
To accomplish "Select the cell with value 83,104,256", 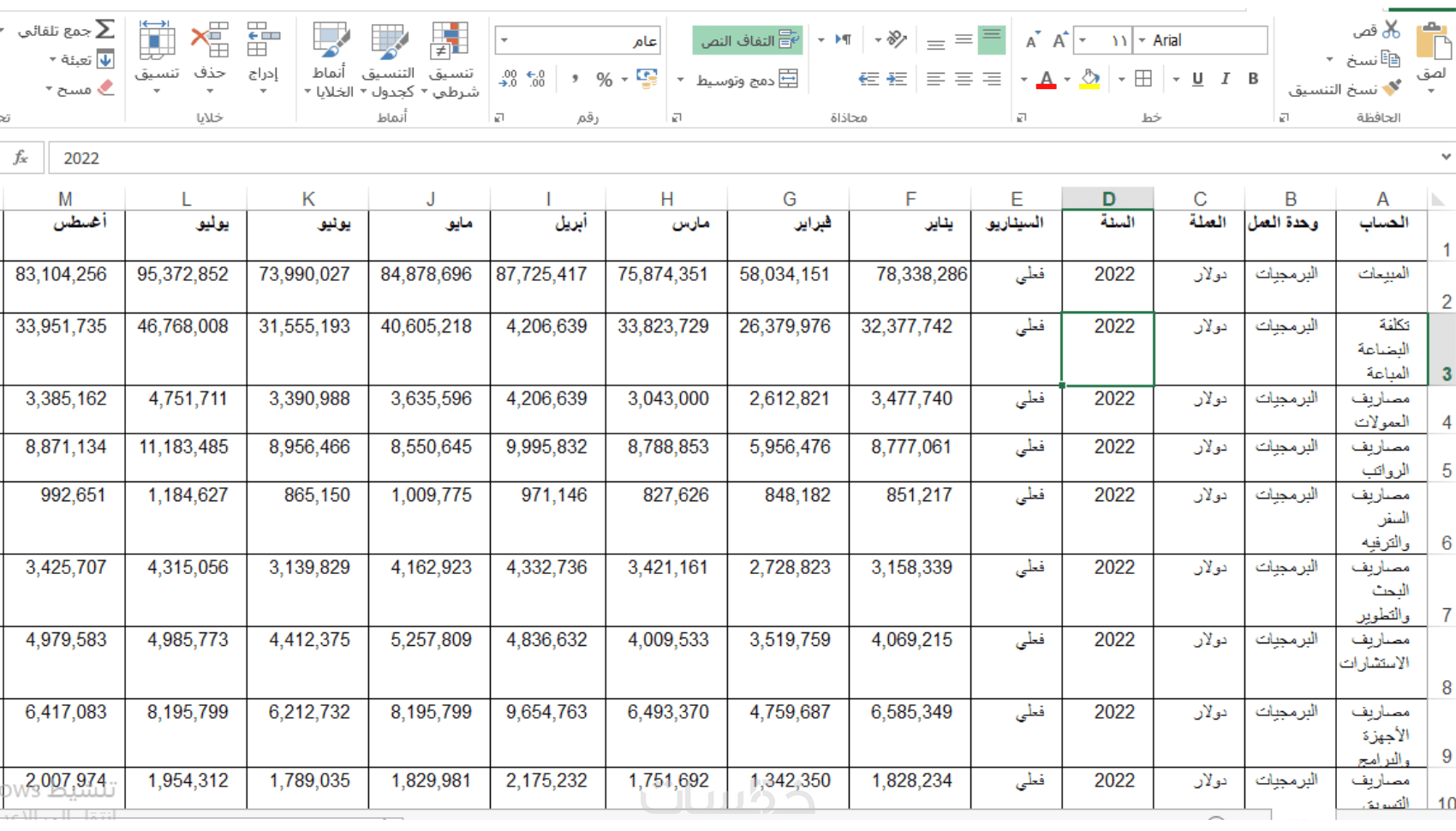I will 64,287.
